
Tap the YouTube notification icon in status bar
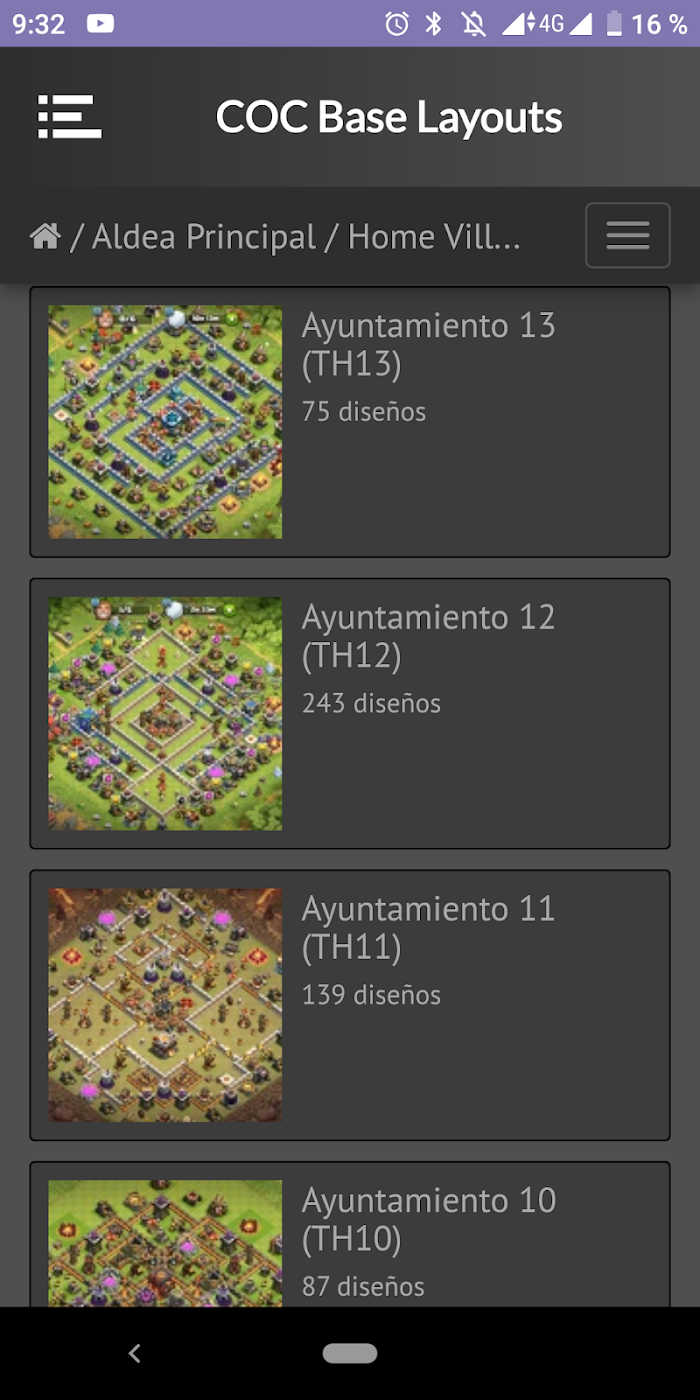(x=100, y=23)
